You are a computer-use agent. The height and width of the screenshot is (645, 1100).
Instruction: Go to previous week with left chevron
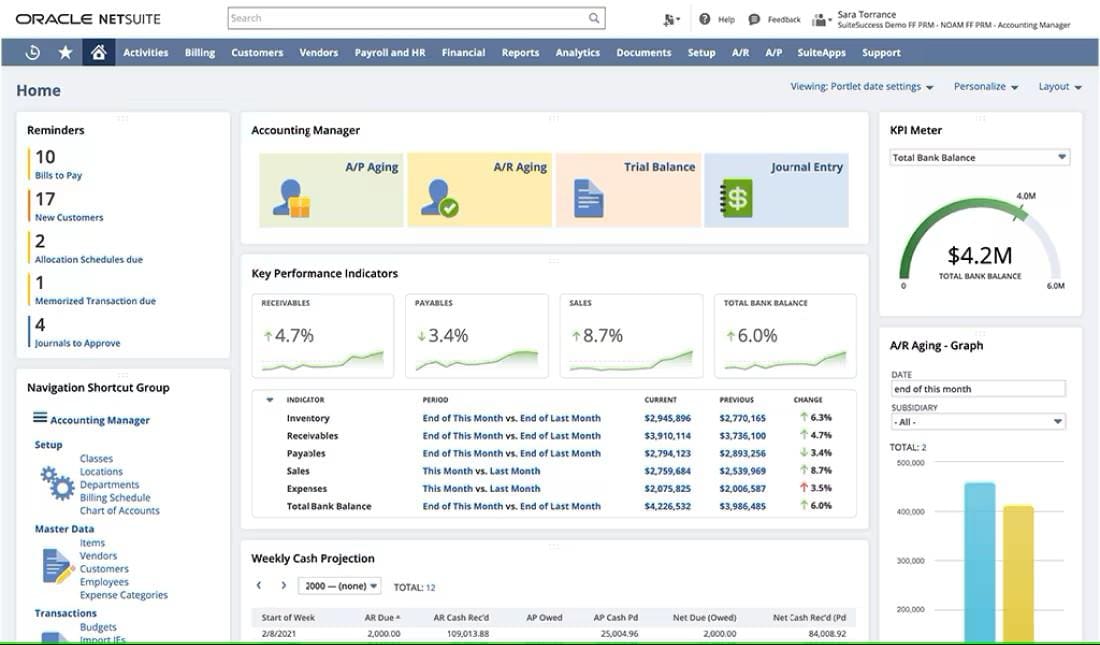click(x=259, y=585)
